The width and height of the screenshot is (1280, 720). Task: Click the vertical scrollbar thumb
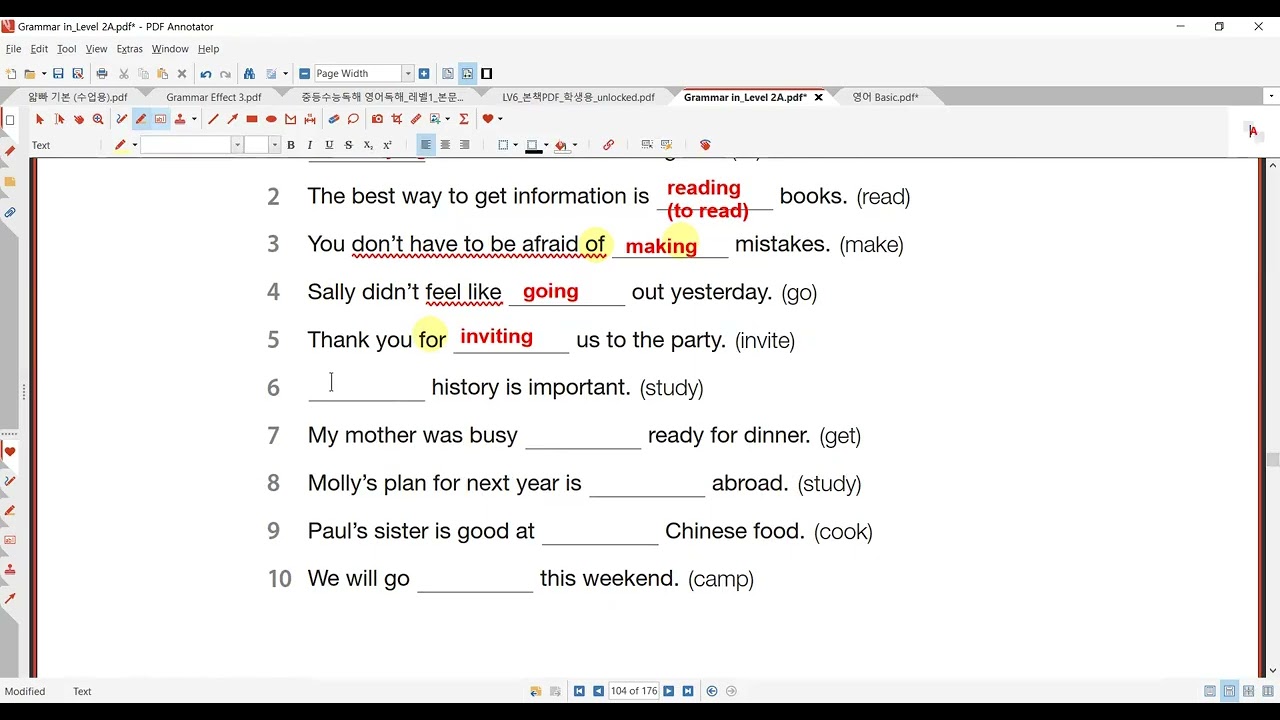click(1272, 461)
